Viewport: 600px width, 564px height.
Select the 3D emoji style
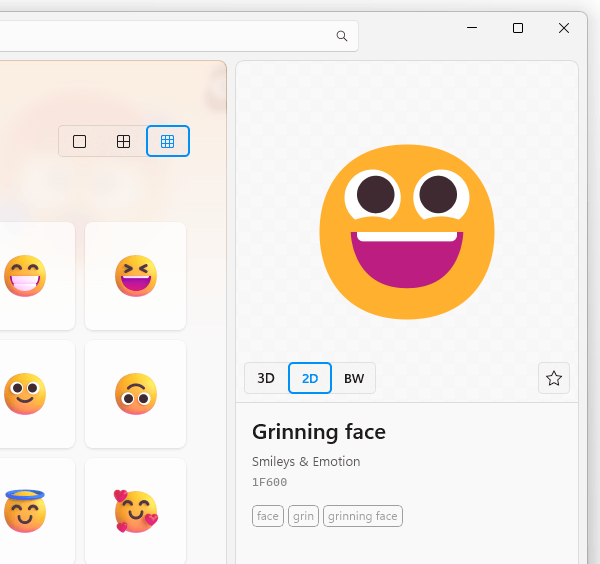266,378
